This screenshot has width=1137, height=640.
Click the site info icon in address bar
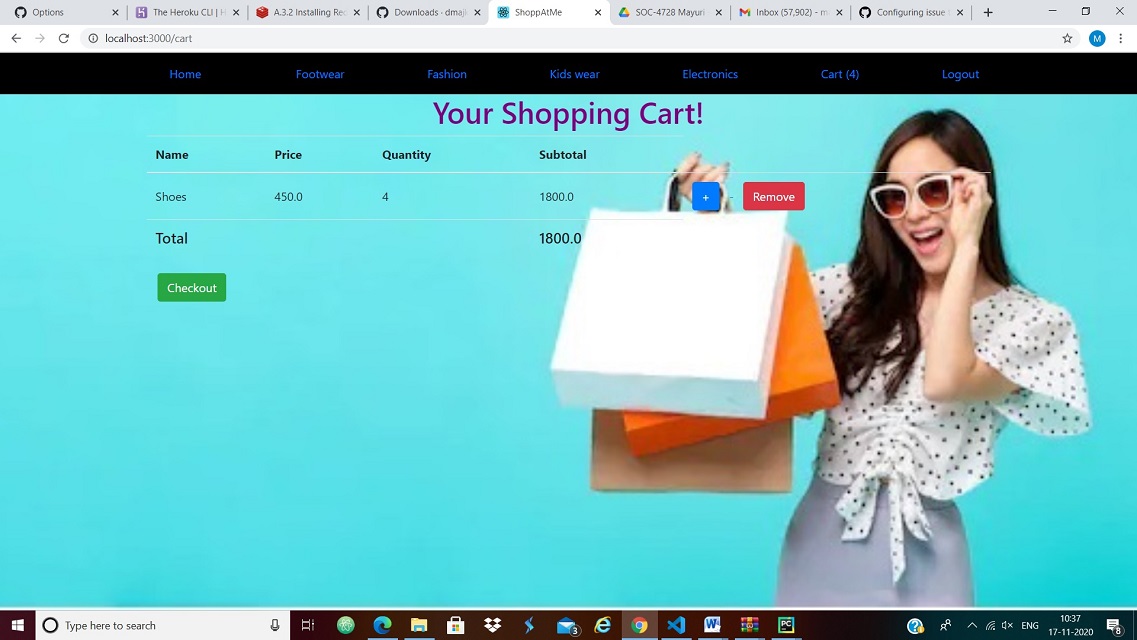click(x=90, y=38)
